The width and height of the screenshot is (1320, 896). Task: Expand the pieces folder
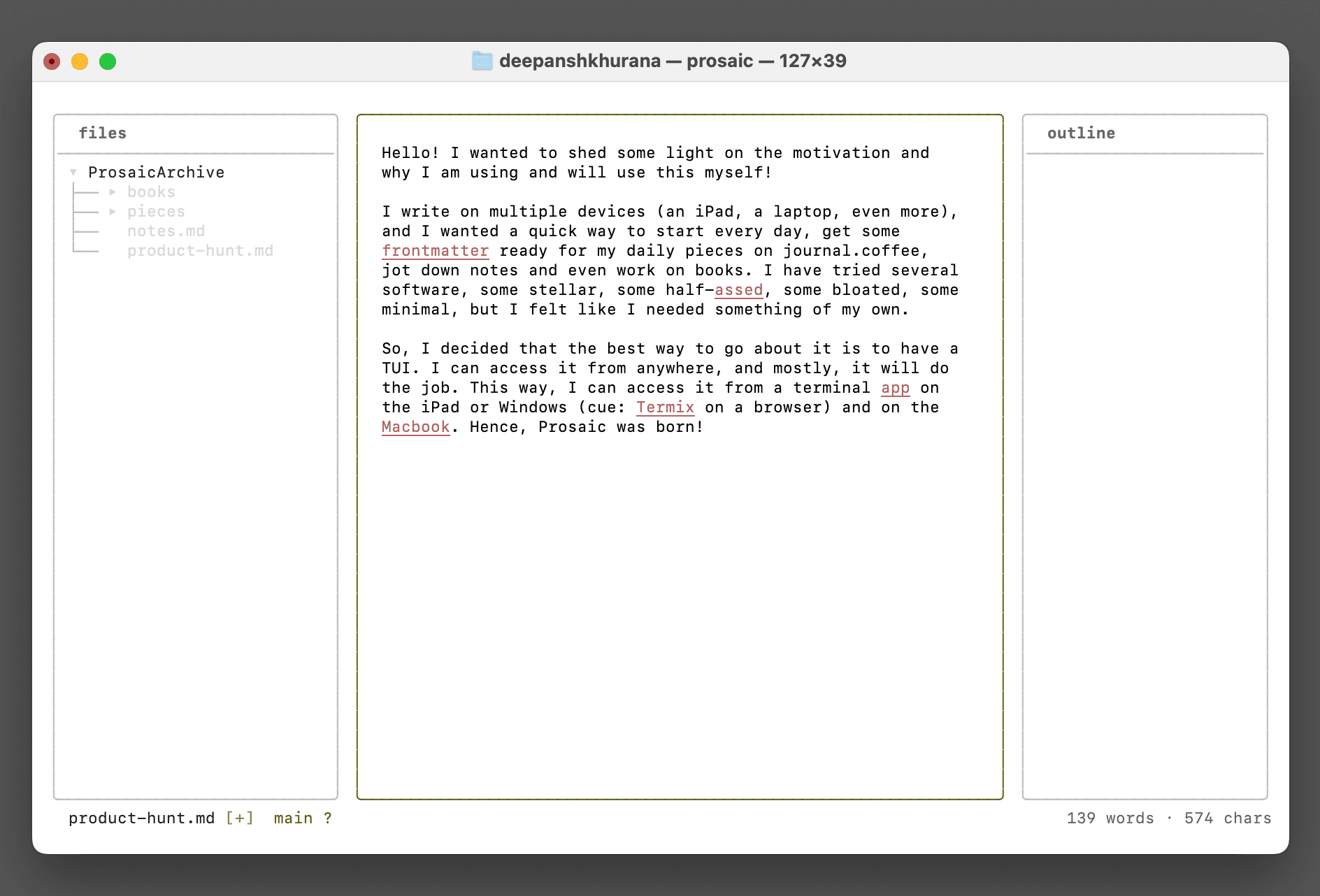coord(113,211)
